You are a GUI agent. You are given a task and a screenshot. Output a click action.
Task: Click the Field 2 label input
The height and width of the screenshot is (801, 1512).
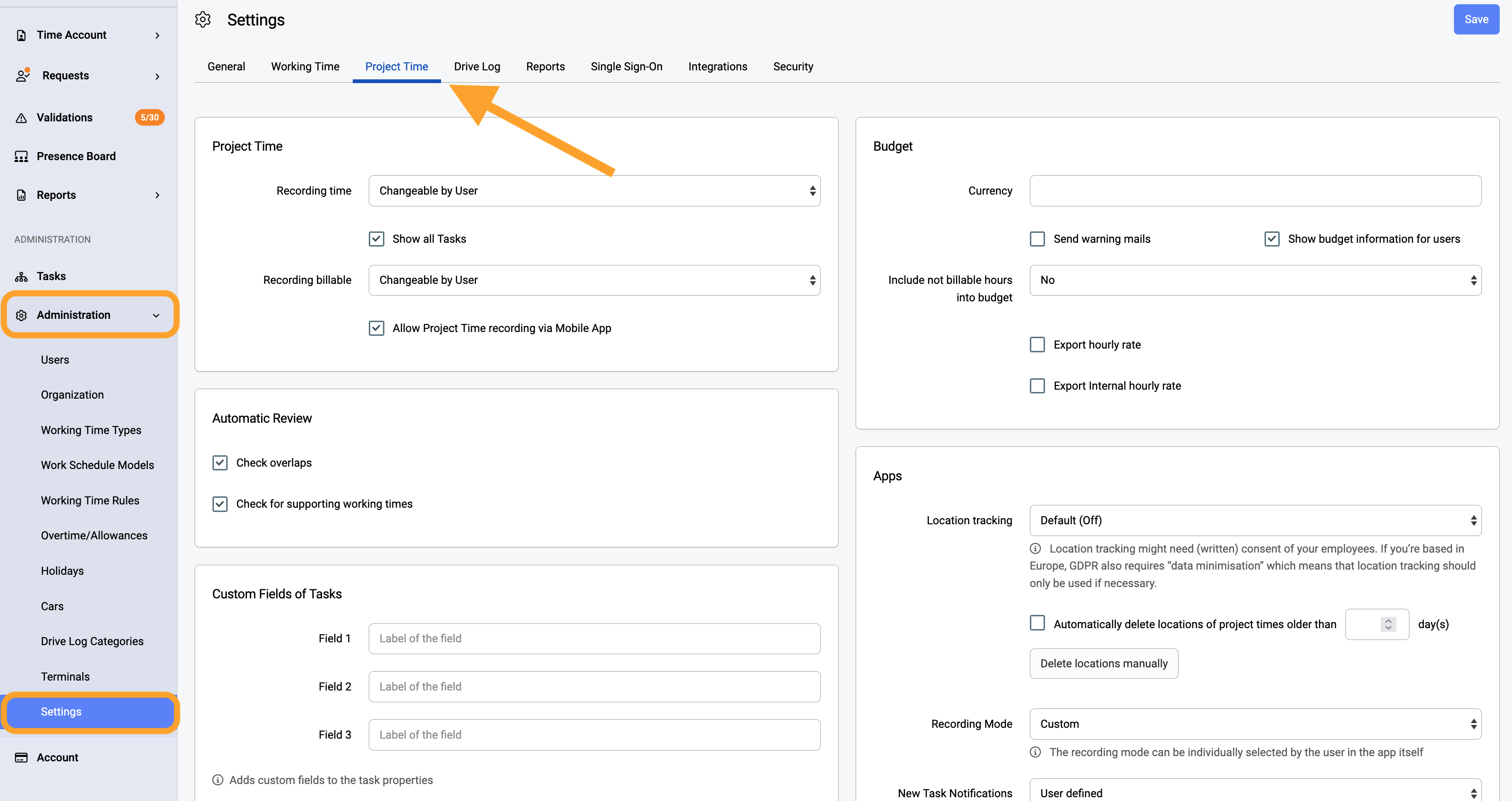pos(594,687)
